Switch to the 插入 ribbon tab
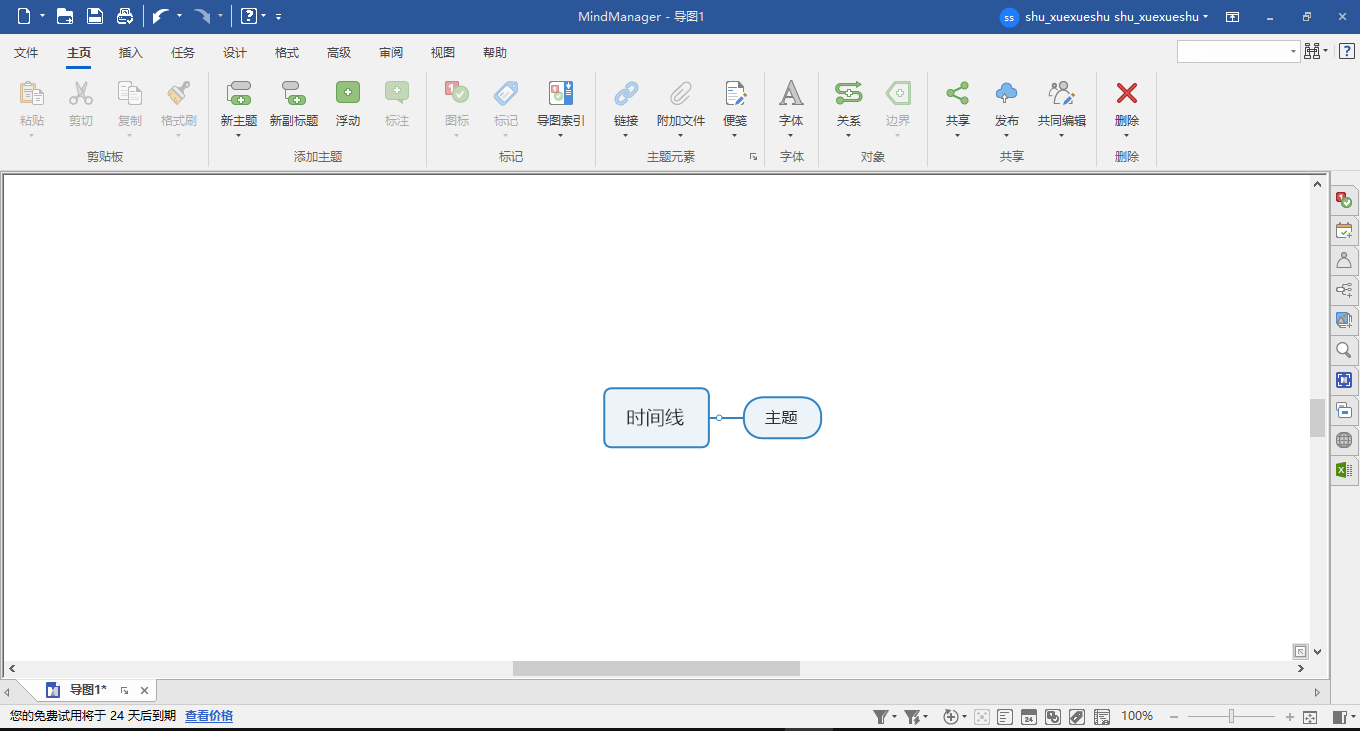This screenshot has width=1360, height=731. pyautogui.click(x=131, y=53)
